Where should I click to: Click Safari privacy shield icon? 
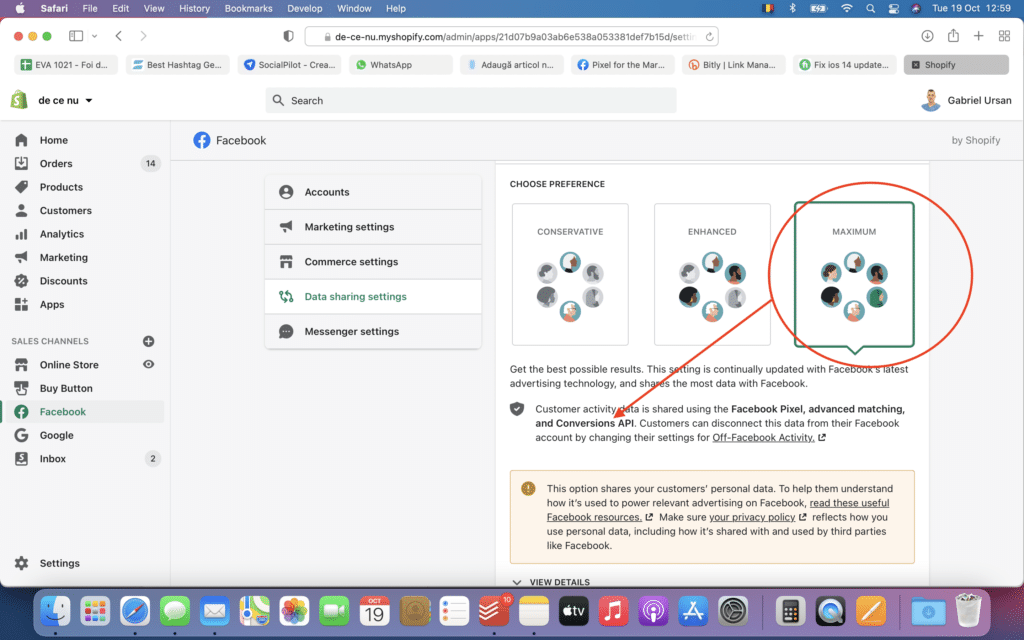tap(288, 36)
